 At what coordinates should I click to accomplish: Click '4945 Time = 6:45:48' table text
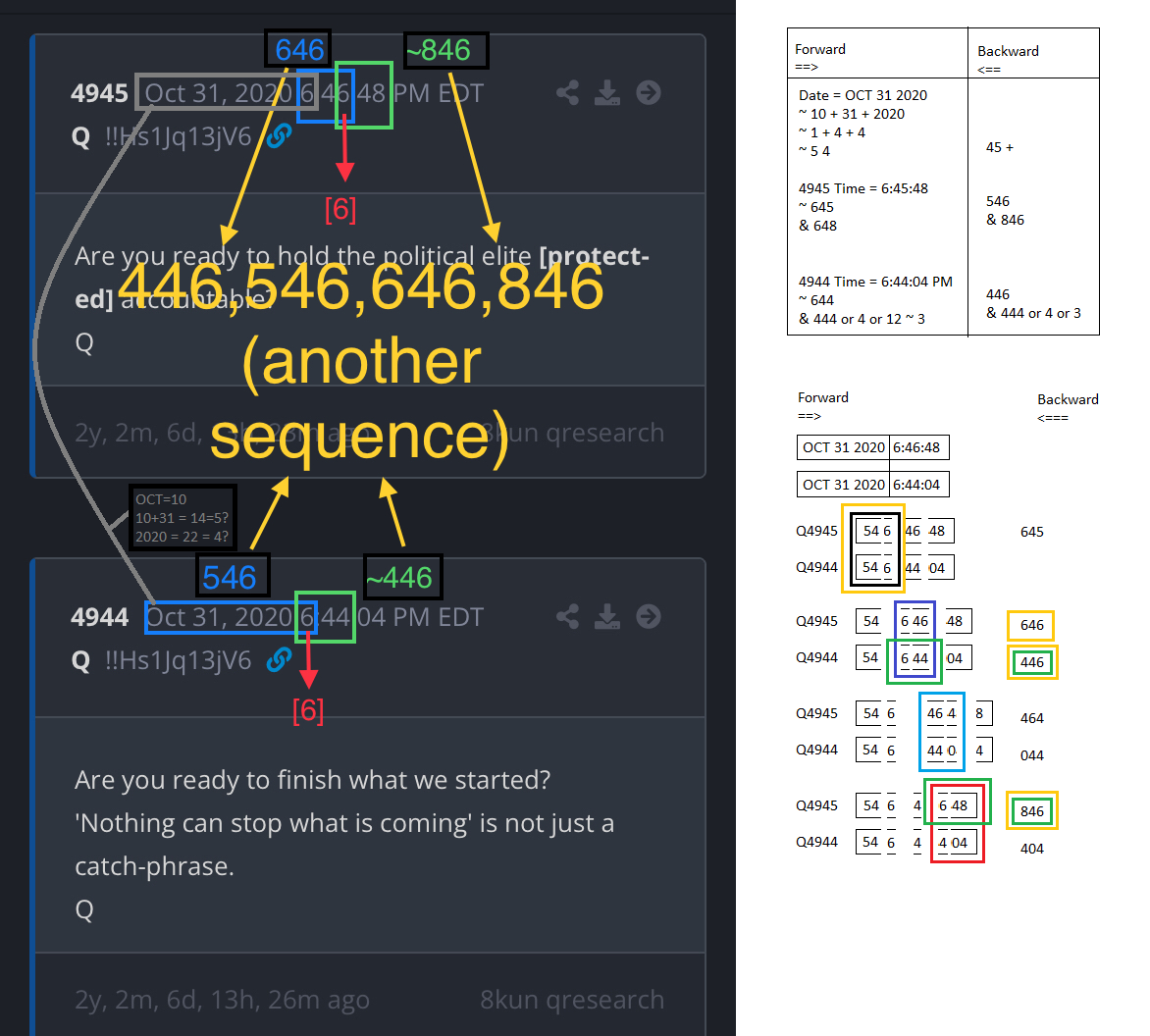point(863,188)
